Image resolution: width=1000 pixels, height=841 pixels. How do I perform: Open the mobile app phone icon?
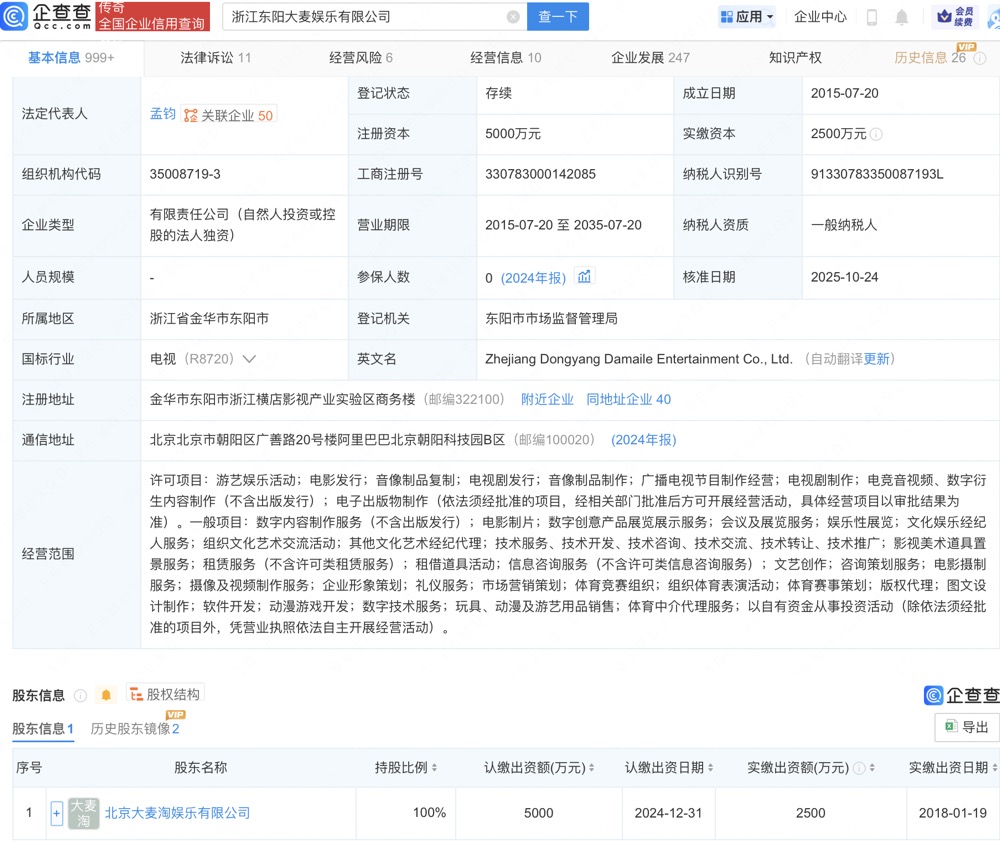[871, 17]
